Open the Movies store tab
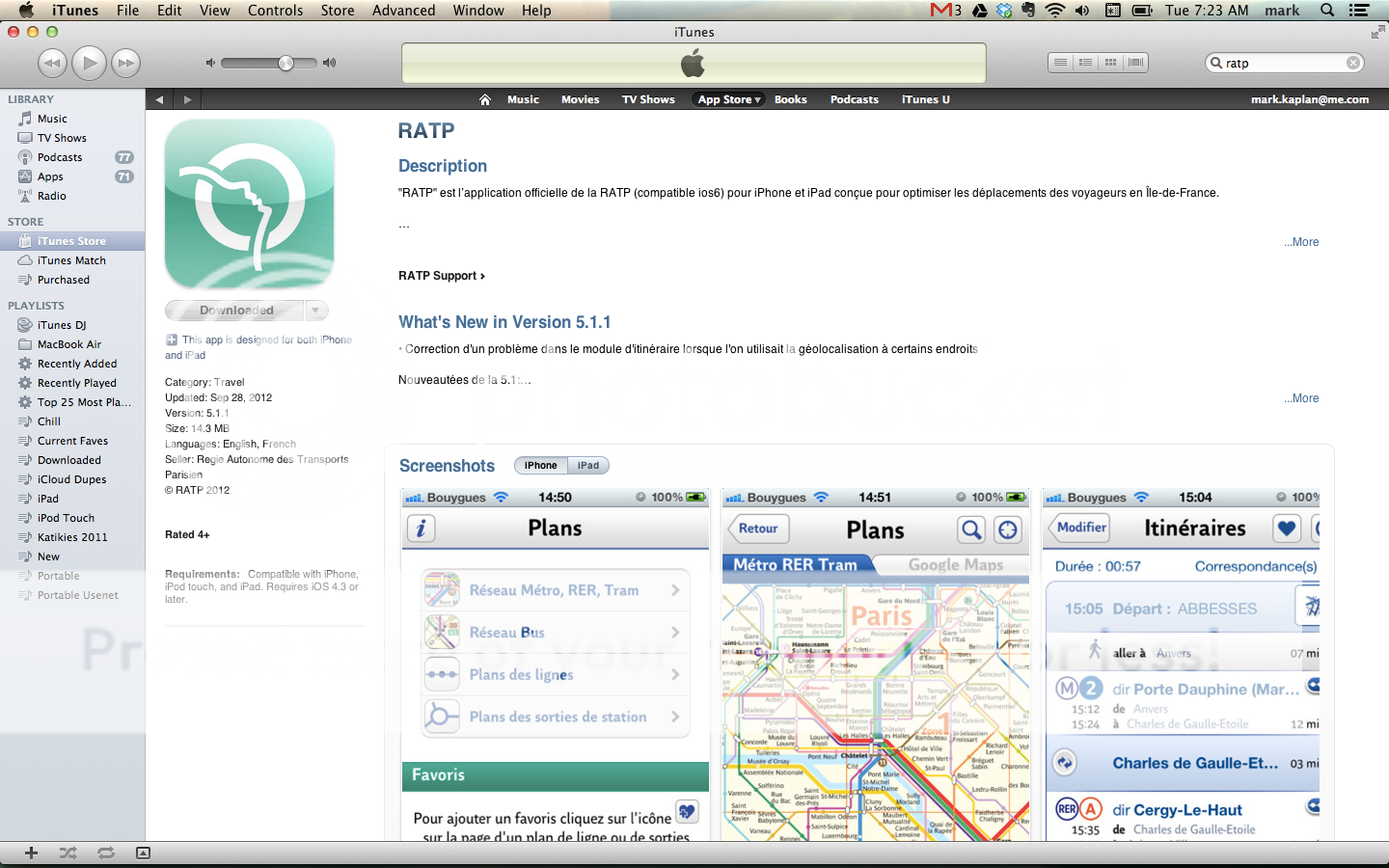 [580, 99]
